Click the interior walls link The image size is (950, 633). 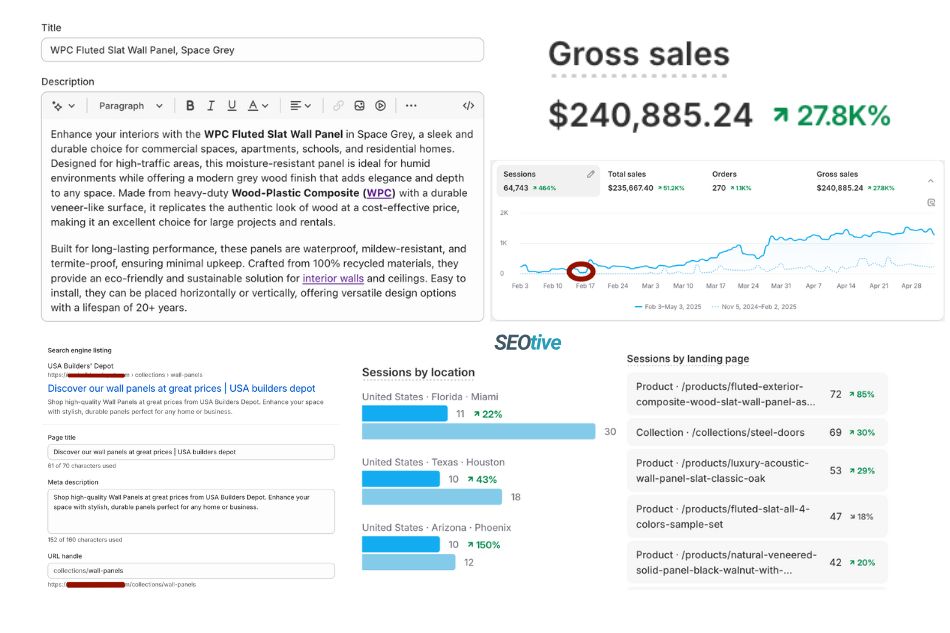(x=333, y=279)
